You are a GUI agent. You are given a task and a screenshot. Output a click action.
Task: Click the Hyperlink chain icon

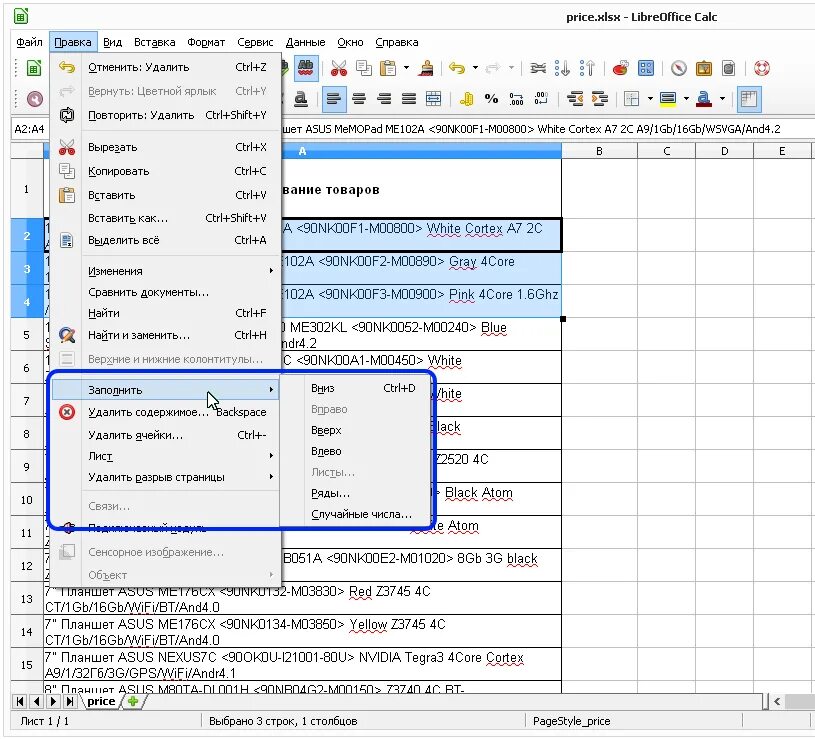click(x=538, y=68)
